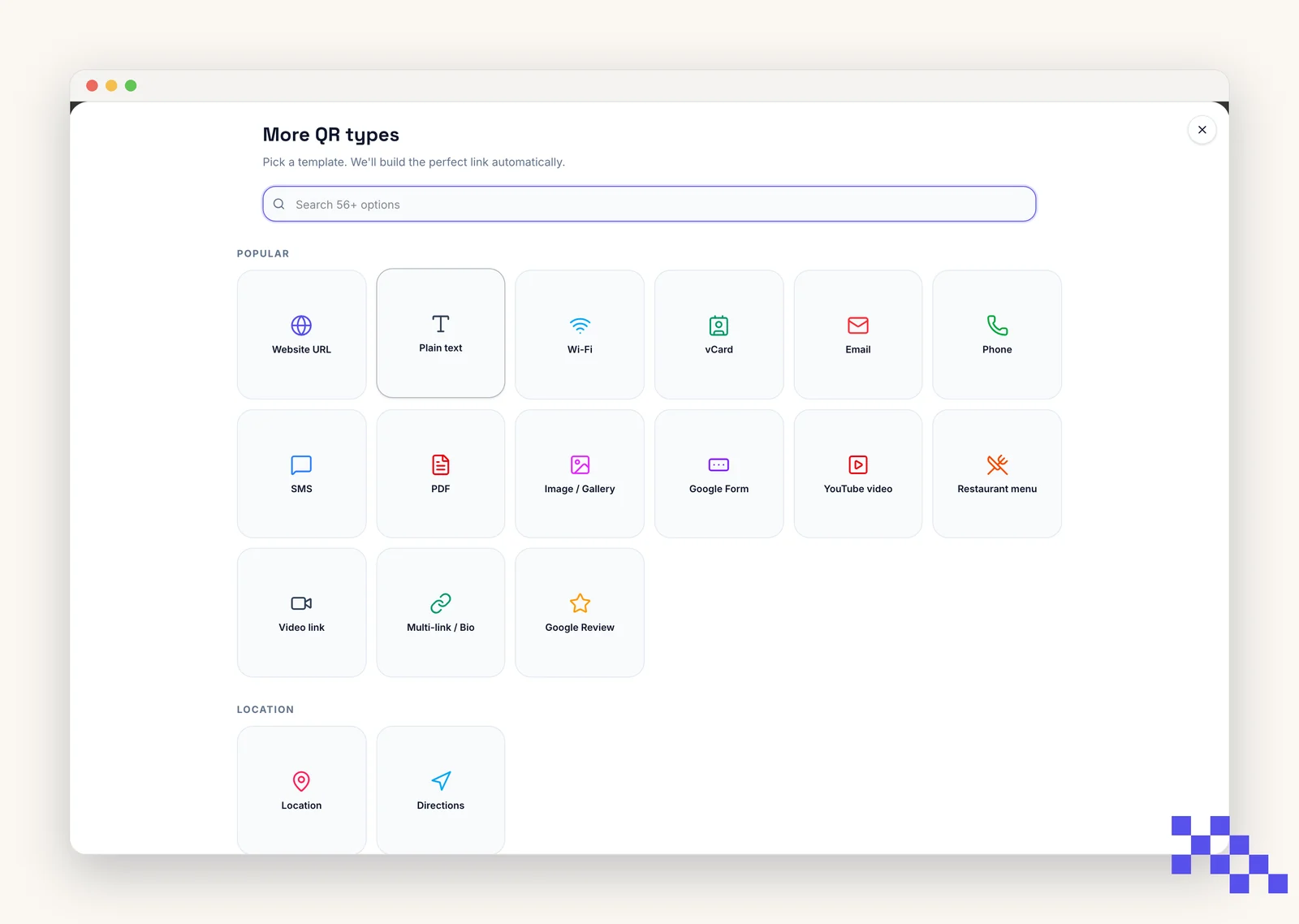Click the green macOS zoom button

pyautogui.click(x=131, y=85)
